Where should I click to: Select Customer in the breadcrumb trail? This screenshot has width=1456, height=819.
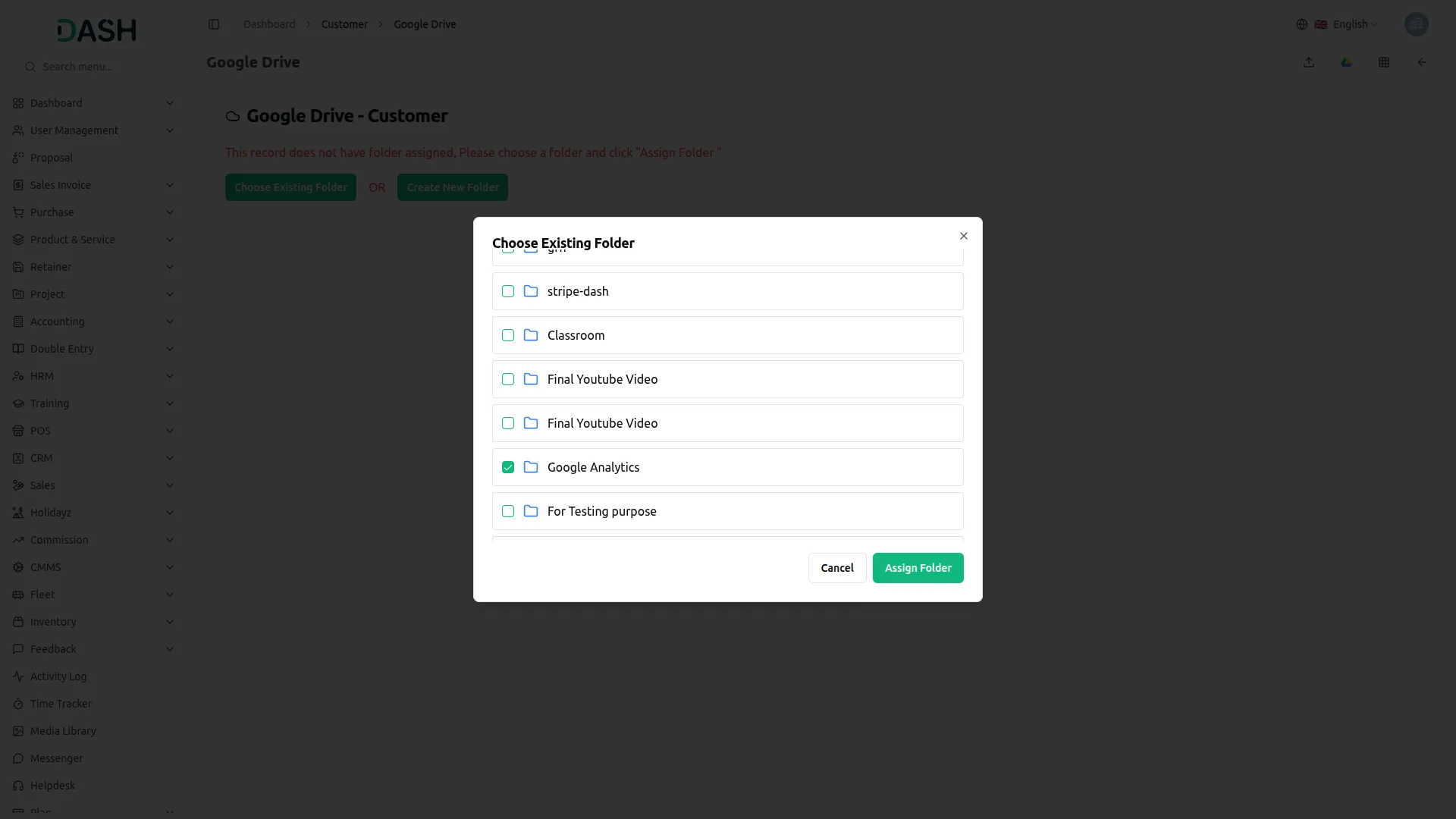(344, 24)
